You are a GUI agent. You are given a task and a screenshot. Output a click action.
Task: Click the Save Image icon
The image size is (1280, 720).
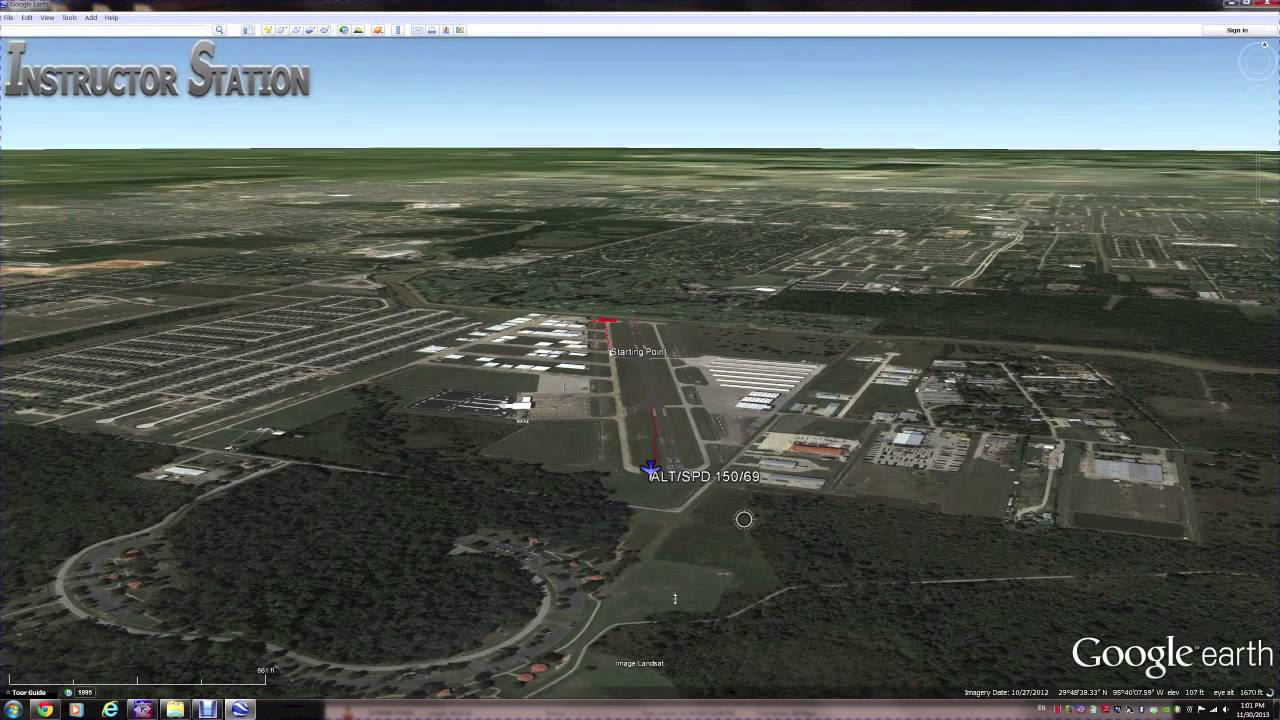pos(446,30)
